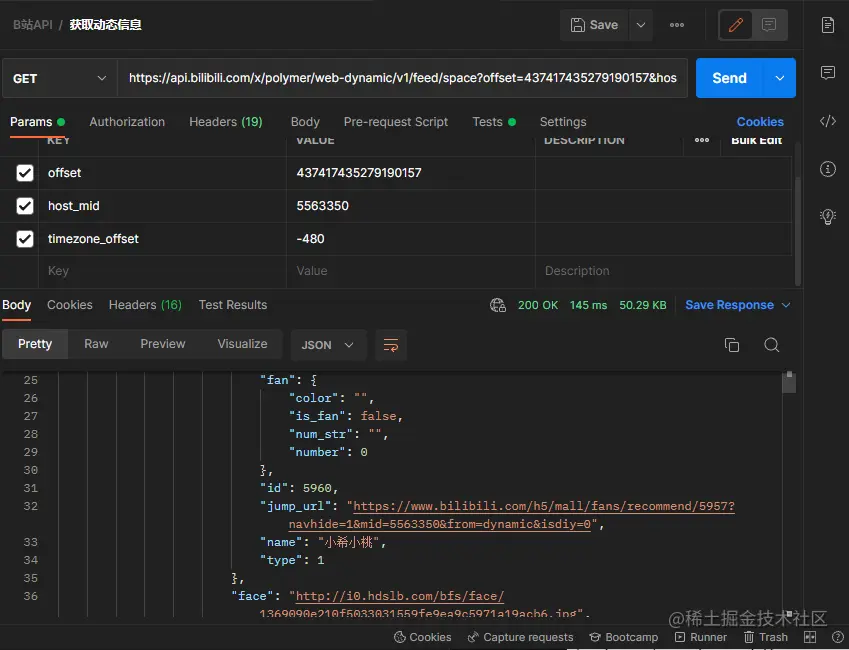Image resolution: width=849 pixels, height=650 pixels.
Task: Click the host_mid value 5563350
Action: (323, 206)
